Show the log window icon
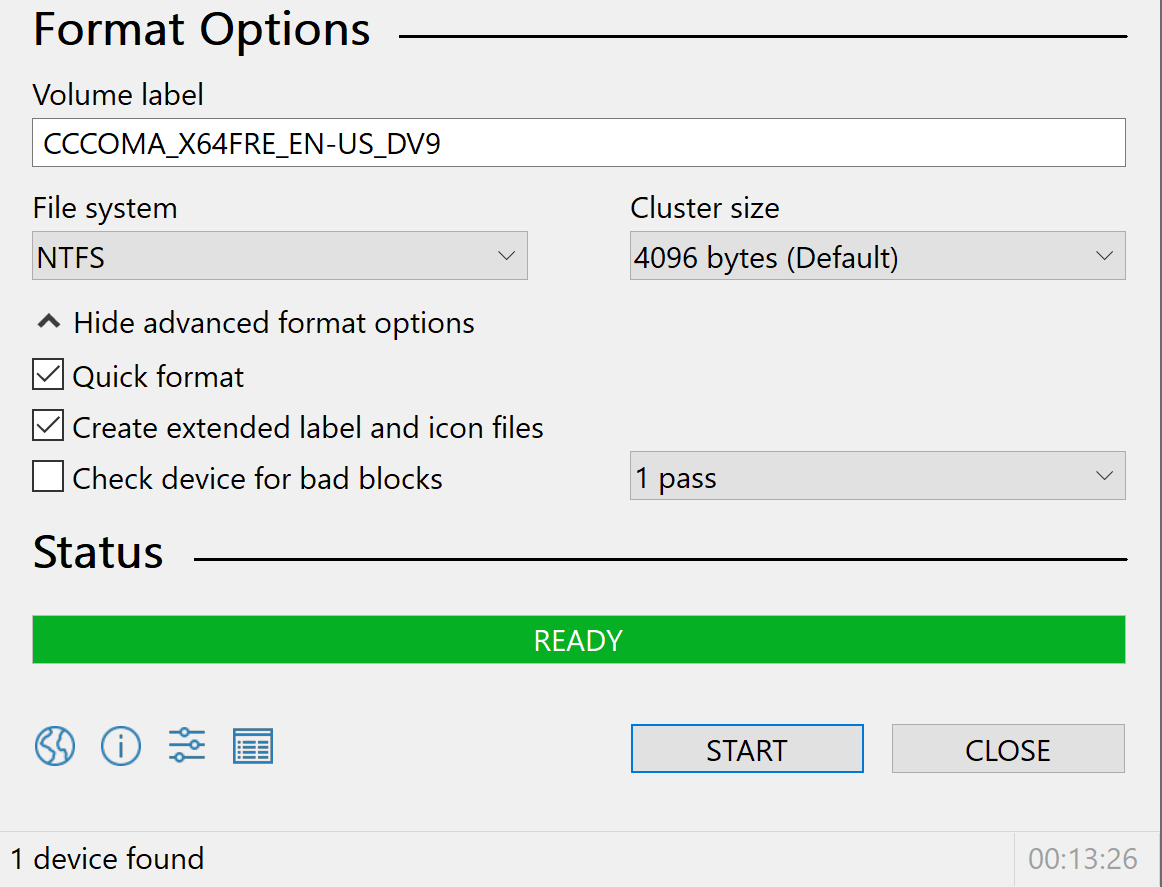 pos(253,745)
